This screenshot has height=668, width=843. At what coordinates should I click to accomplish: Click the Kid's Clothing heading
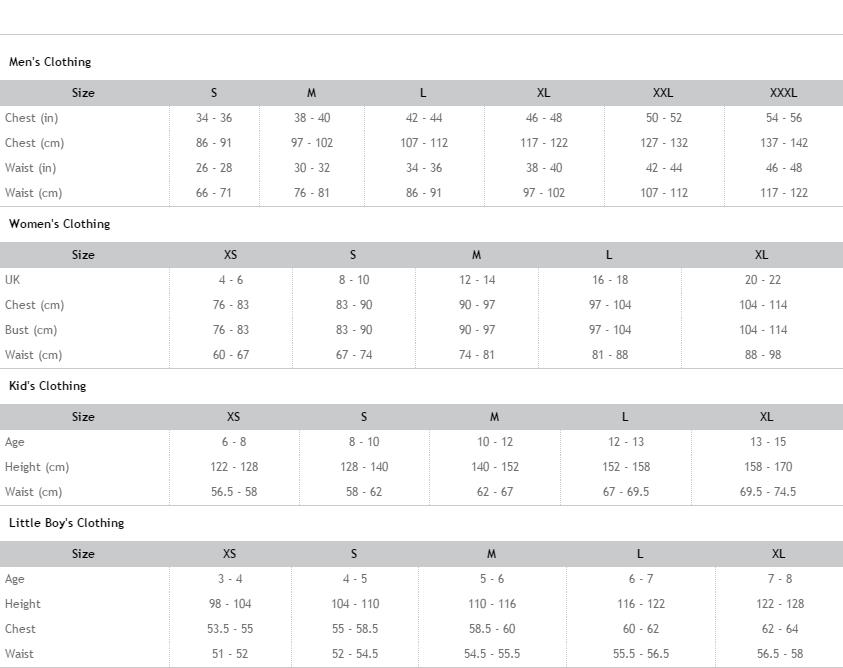coord(47,386)
